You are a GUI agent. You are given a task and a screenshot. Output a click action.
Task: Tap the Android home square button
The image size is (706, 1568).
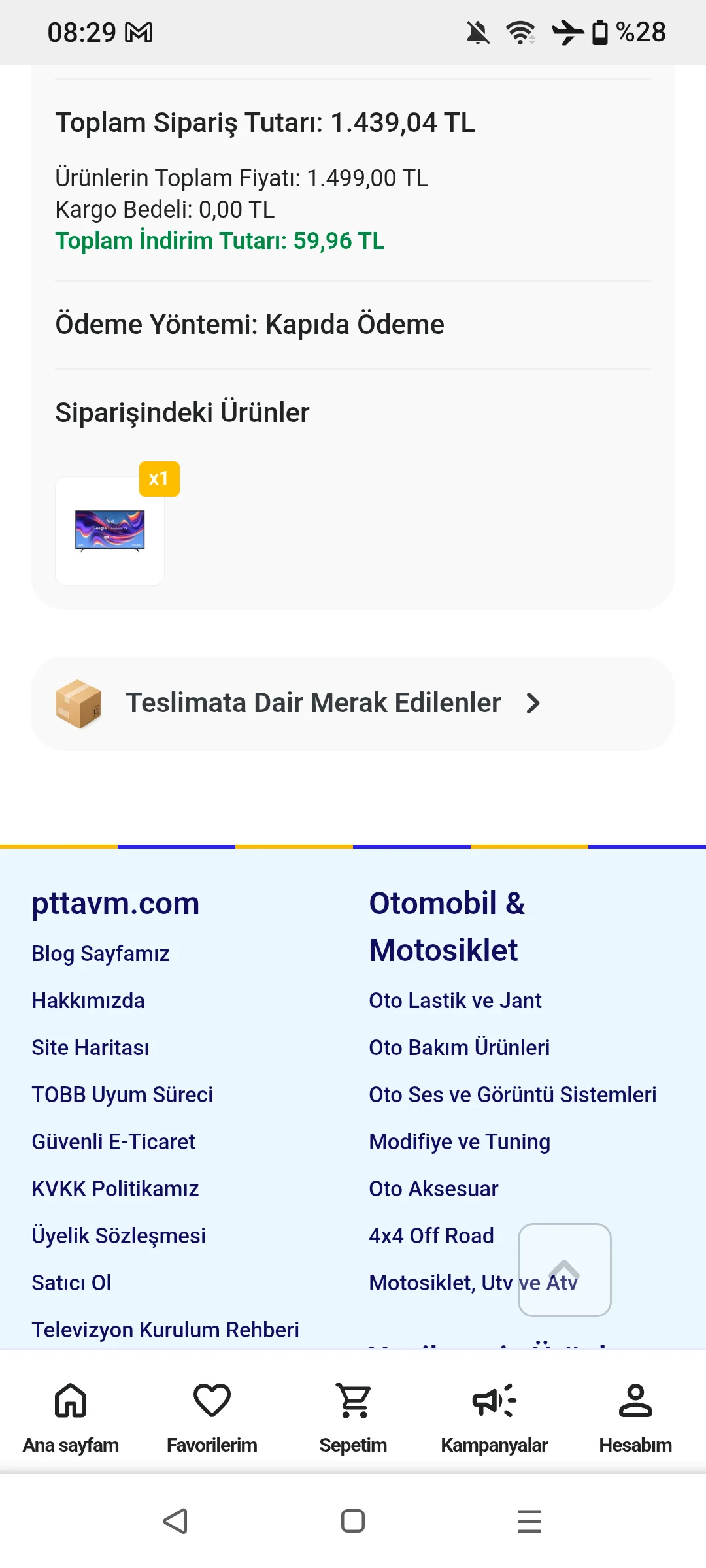[x=353, y=1522]
